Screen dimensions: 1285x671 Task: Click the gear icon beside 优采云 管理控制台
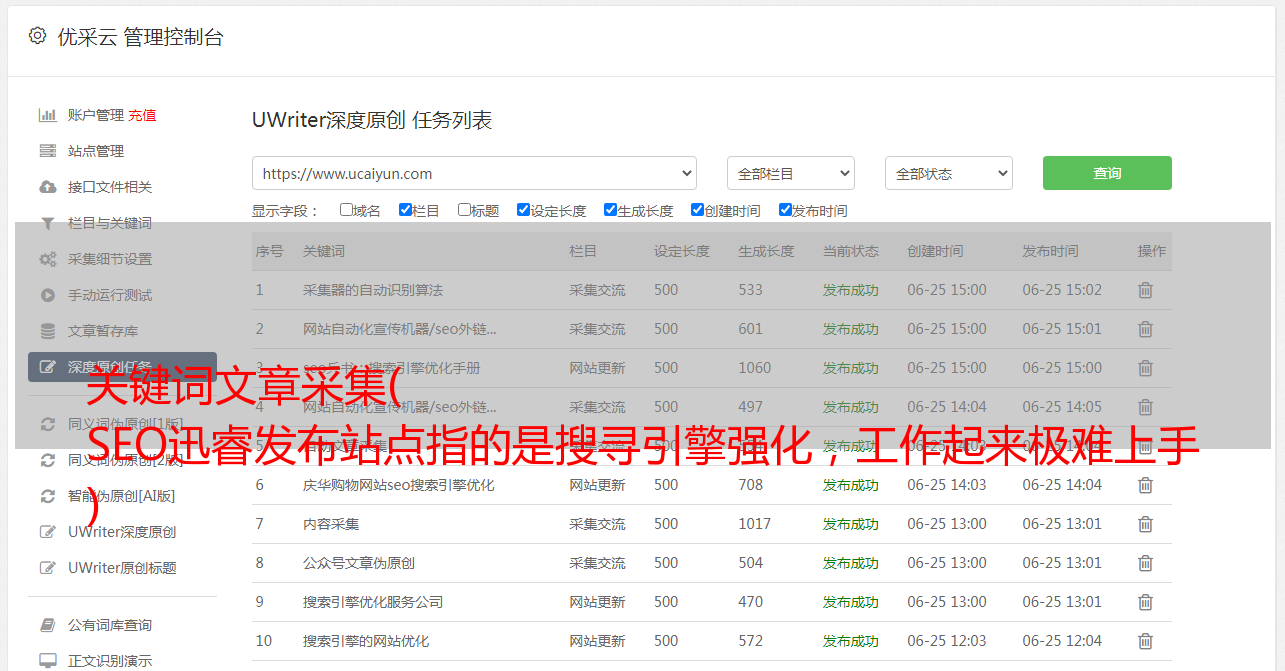37,36
